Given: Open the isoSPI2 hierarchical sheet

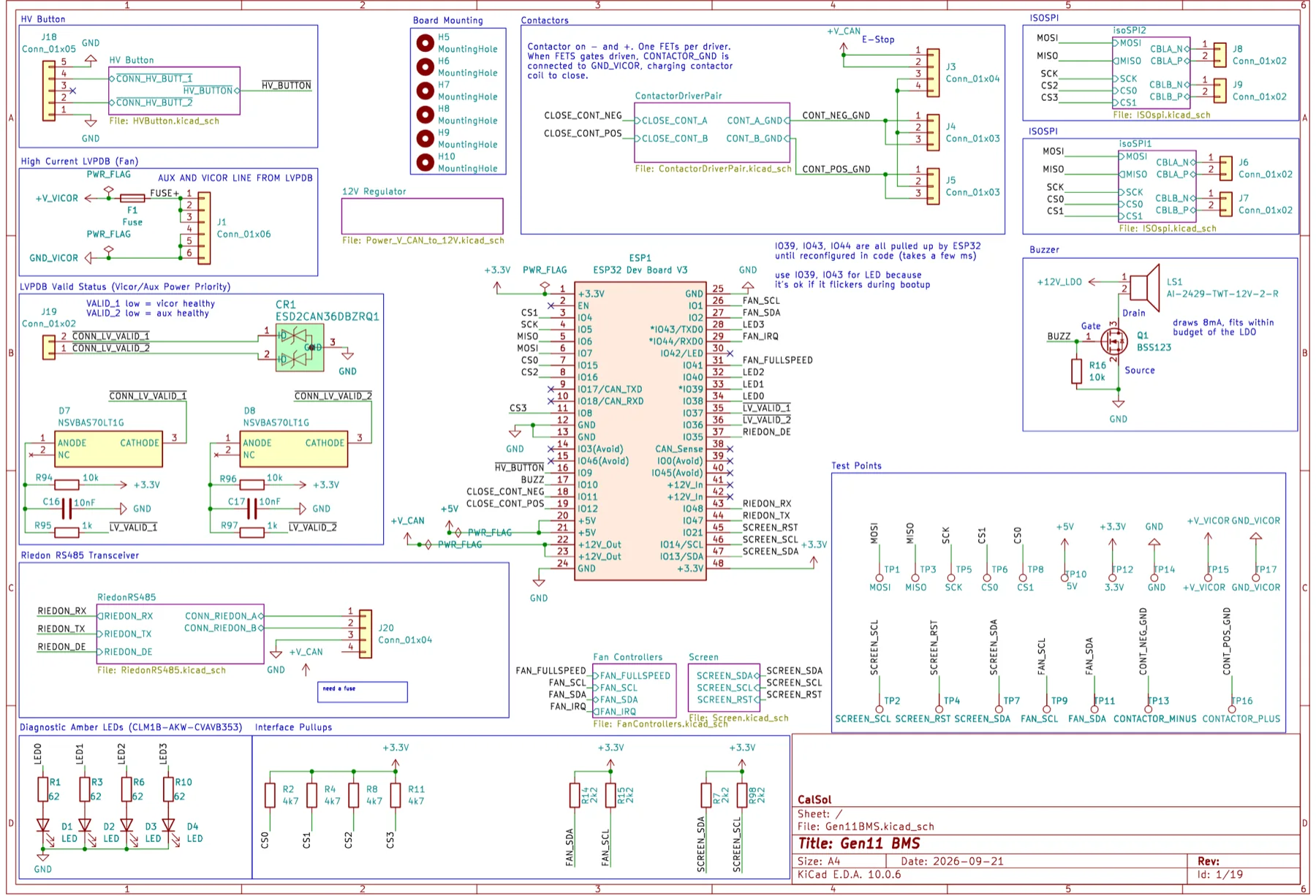Looking at the screenshot, I should click(1151, 73).
